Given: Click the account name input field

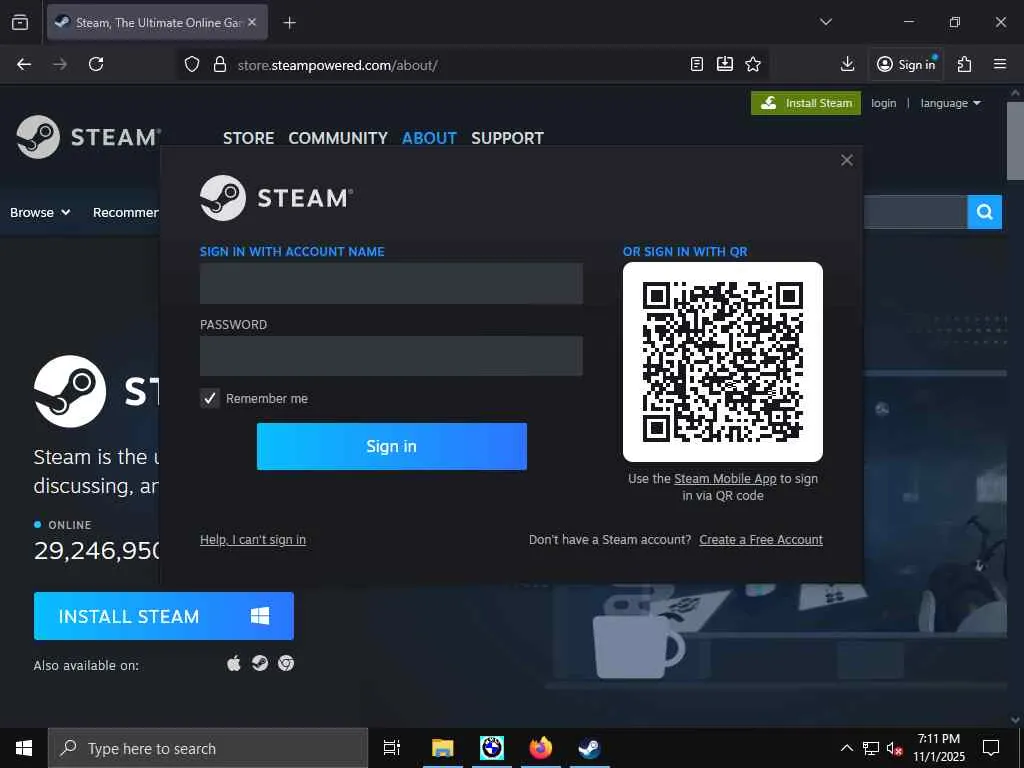Looking at the screenshot, I should click(x=391, y=283).
